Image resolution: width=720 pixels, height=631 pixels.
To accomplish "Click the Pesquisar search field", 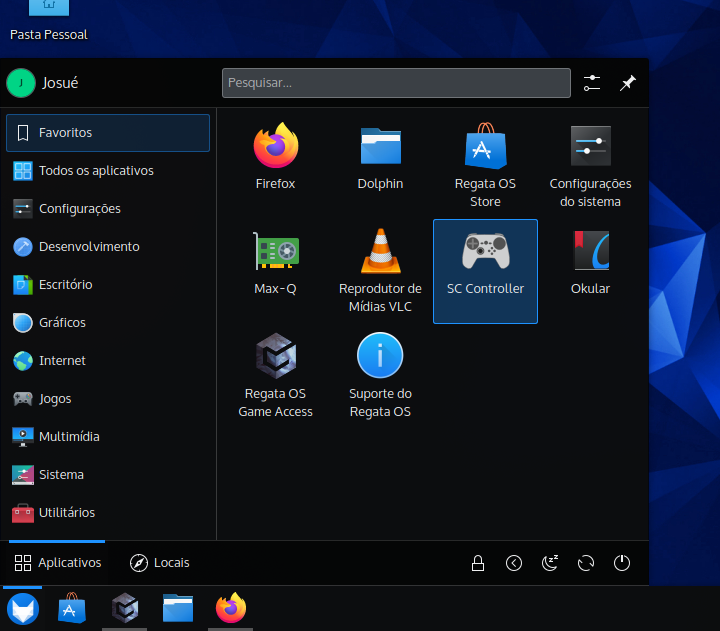I will (396, 83).
